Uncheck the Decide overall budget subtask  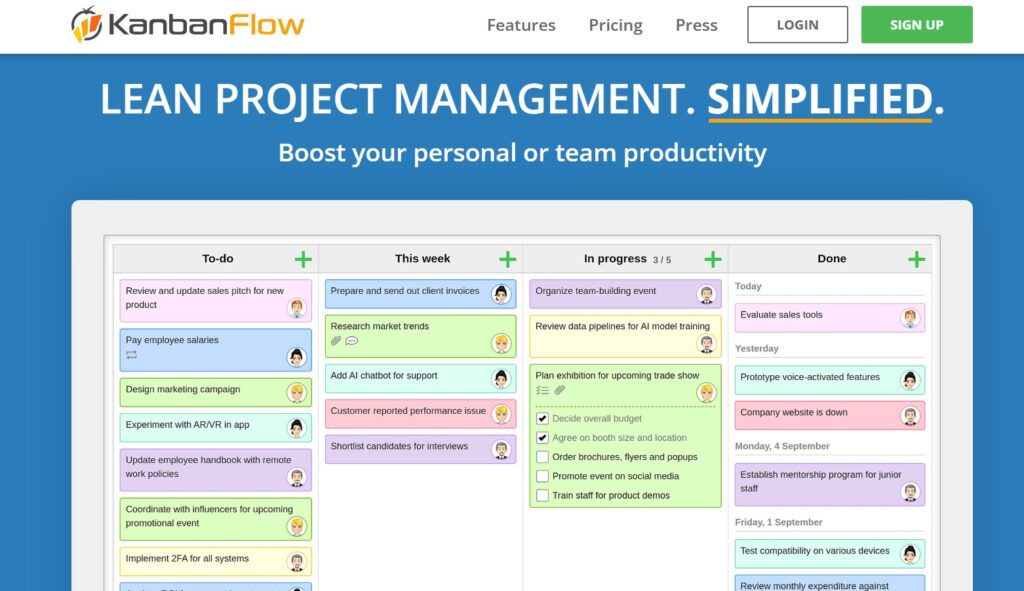(x=543, y=419)
